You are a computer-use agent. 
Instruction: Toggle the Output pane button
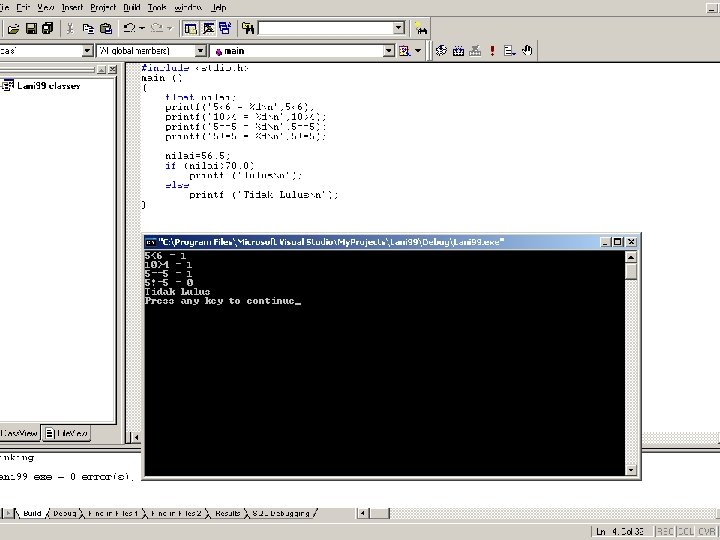(x=208, y=28)
